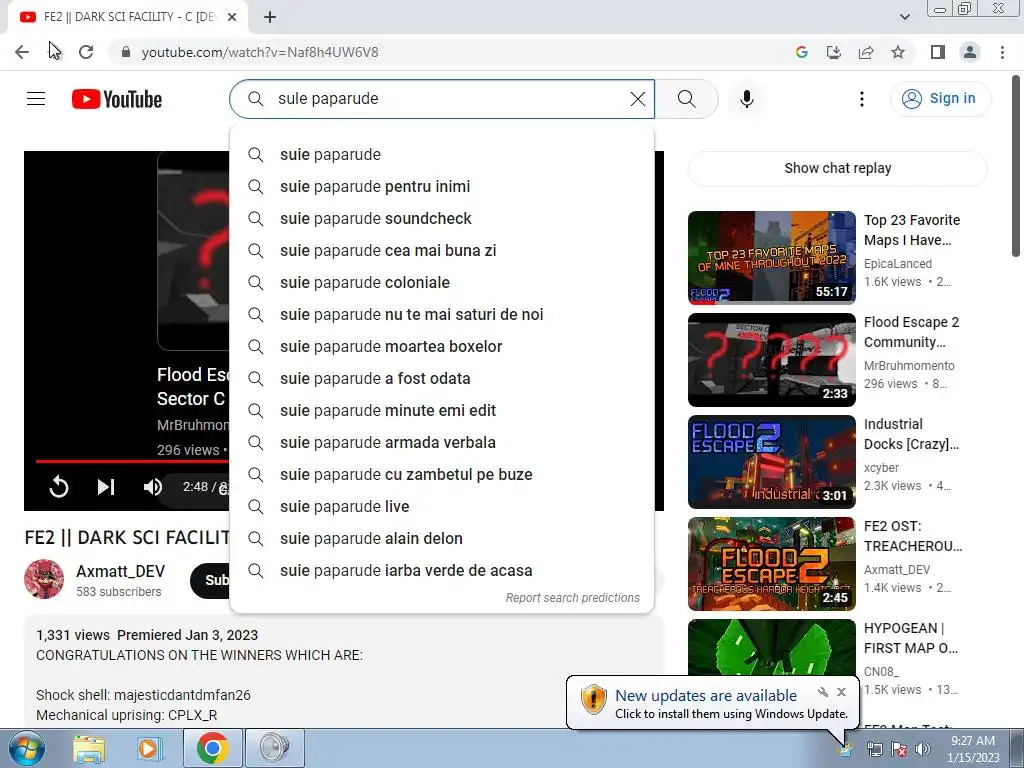Click the Sign in button
Image resolution: width=1024 pixels, height=768 pixels.
940,99
